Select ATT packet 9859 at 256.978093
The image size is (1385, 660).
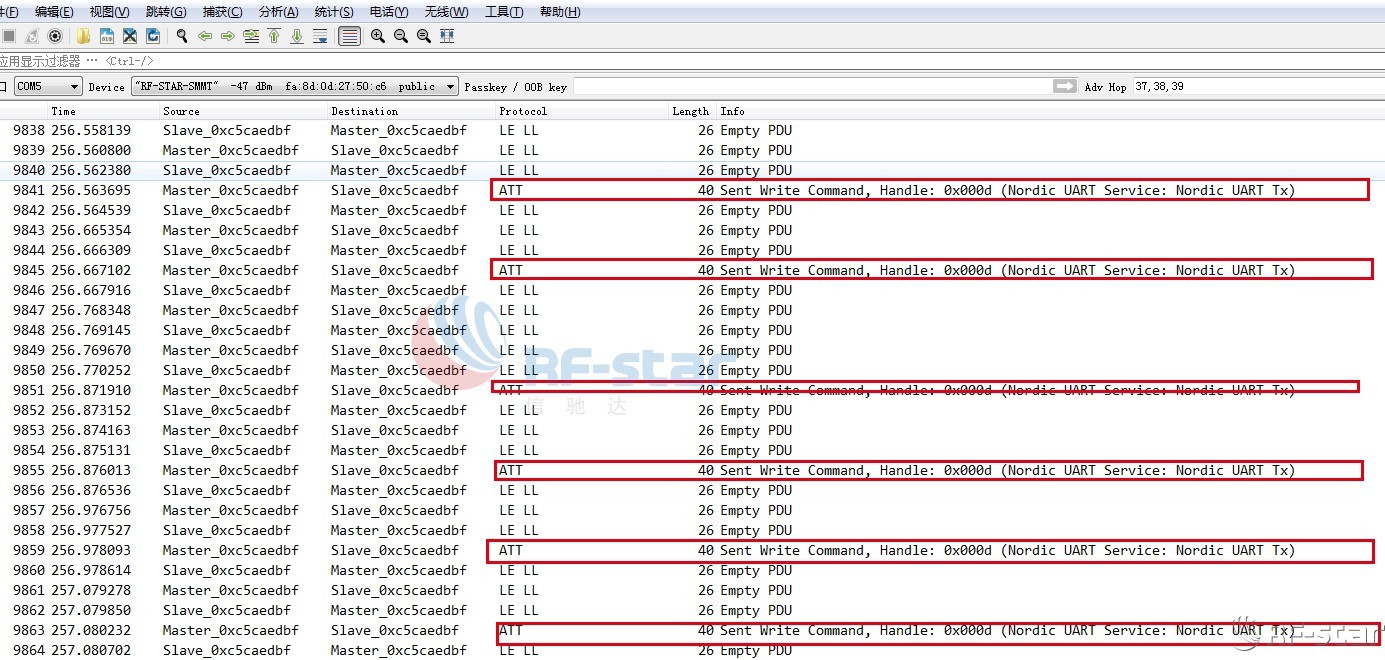(692, 550)
